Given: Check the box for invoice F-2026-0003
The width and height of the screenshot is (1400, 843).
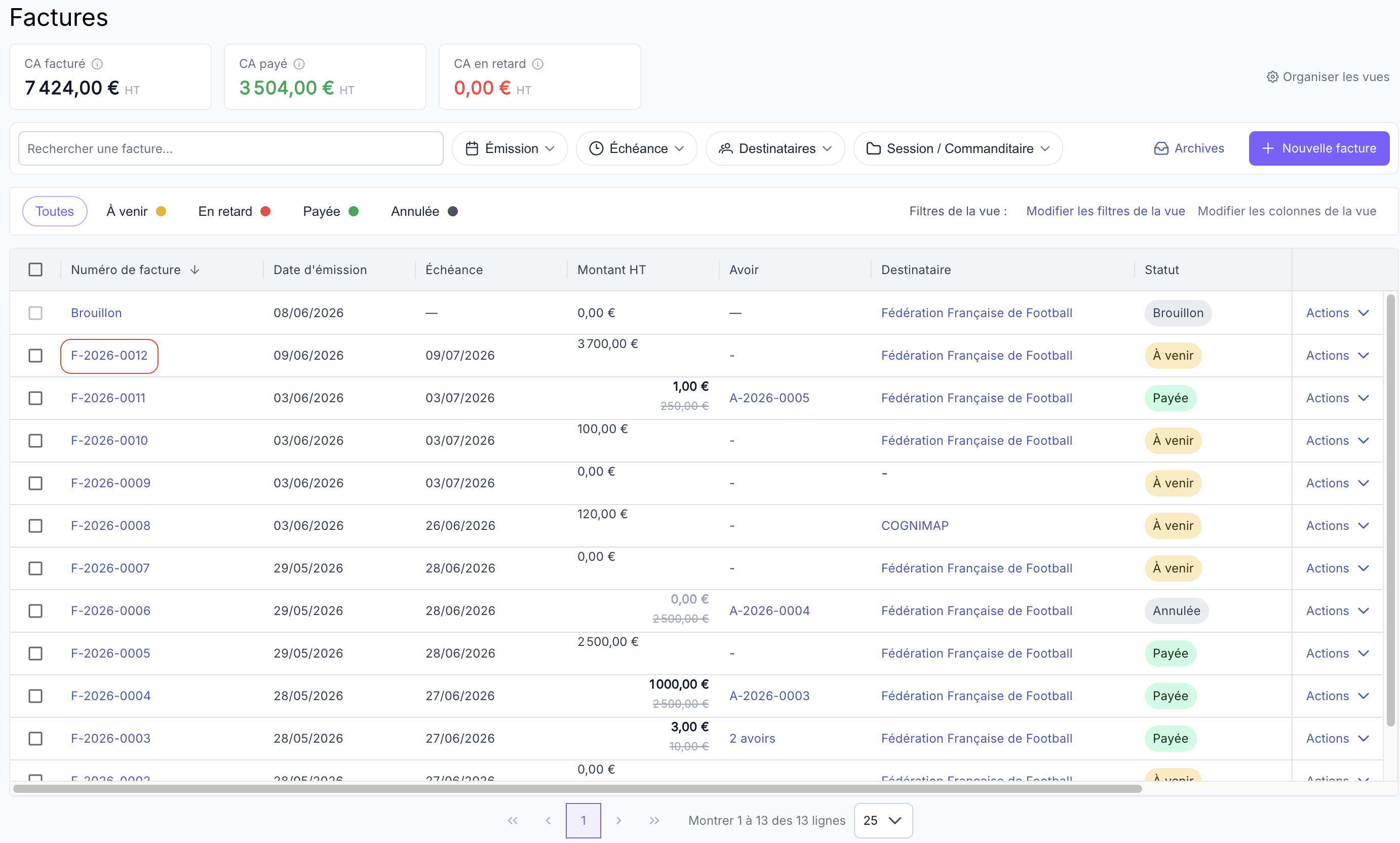Looking at the screenshot, I should (35, 739).
